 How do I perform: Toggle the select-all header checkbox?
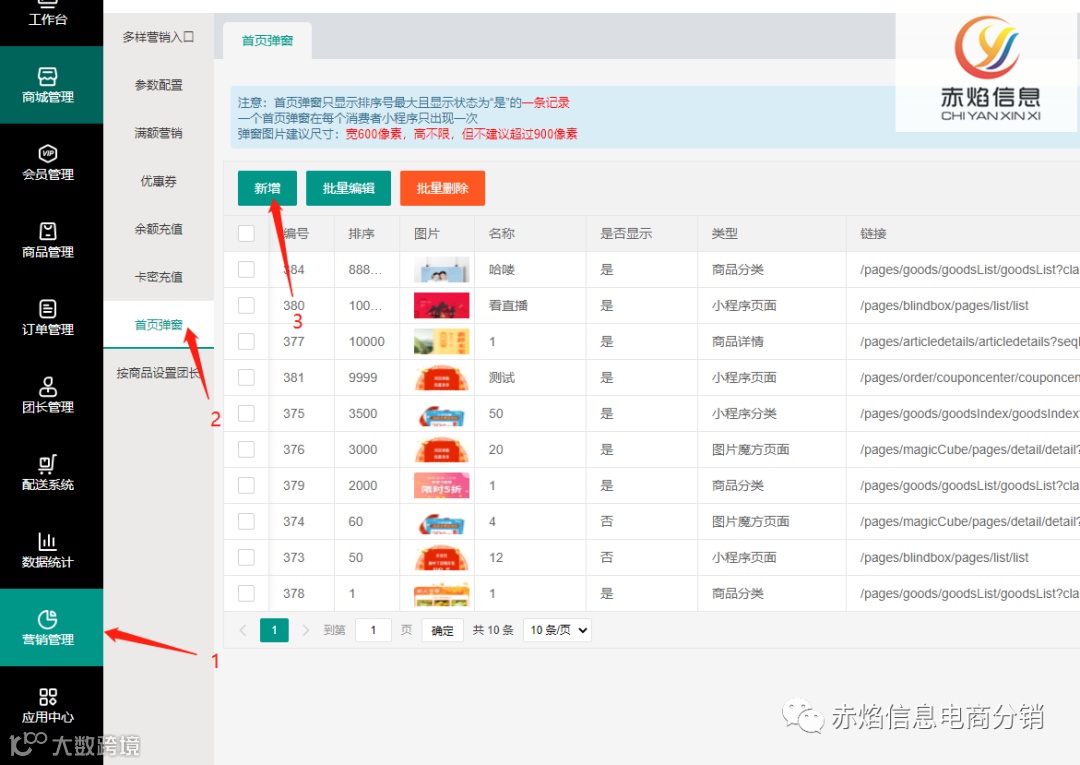click(x=246, y=233)
